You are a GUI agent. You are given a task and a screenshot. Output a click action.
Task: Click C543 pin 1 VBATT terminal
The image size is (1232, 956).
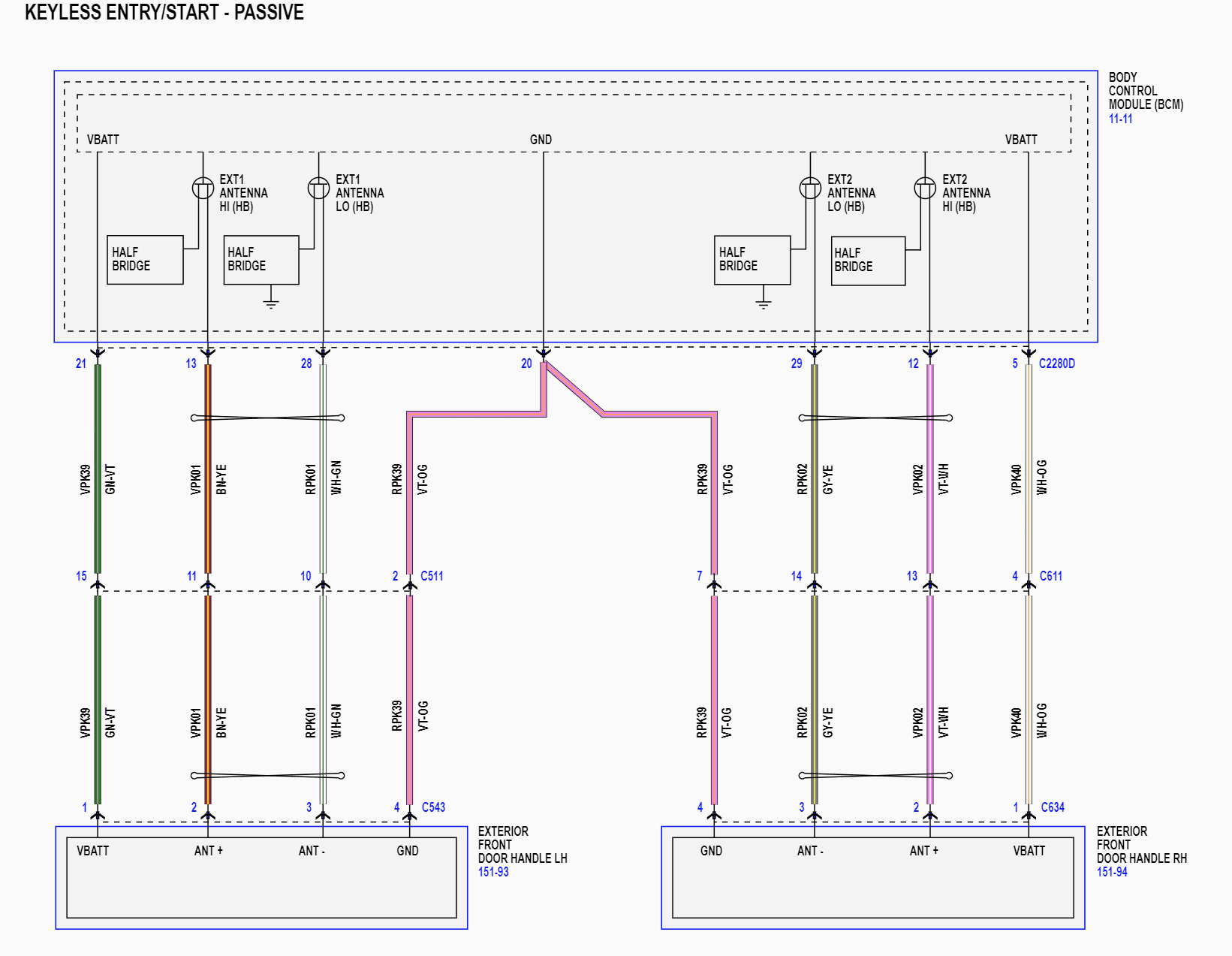click(x=98, y=815)
